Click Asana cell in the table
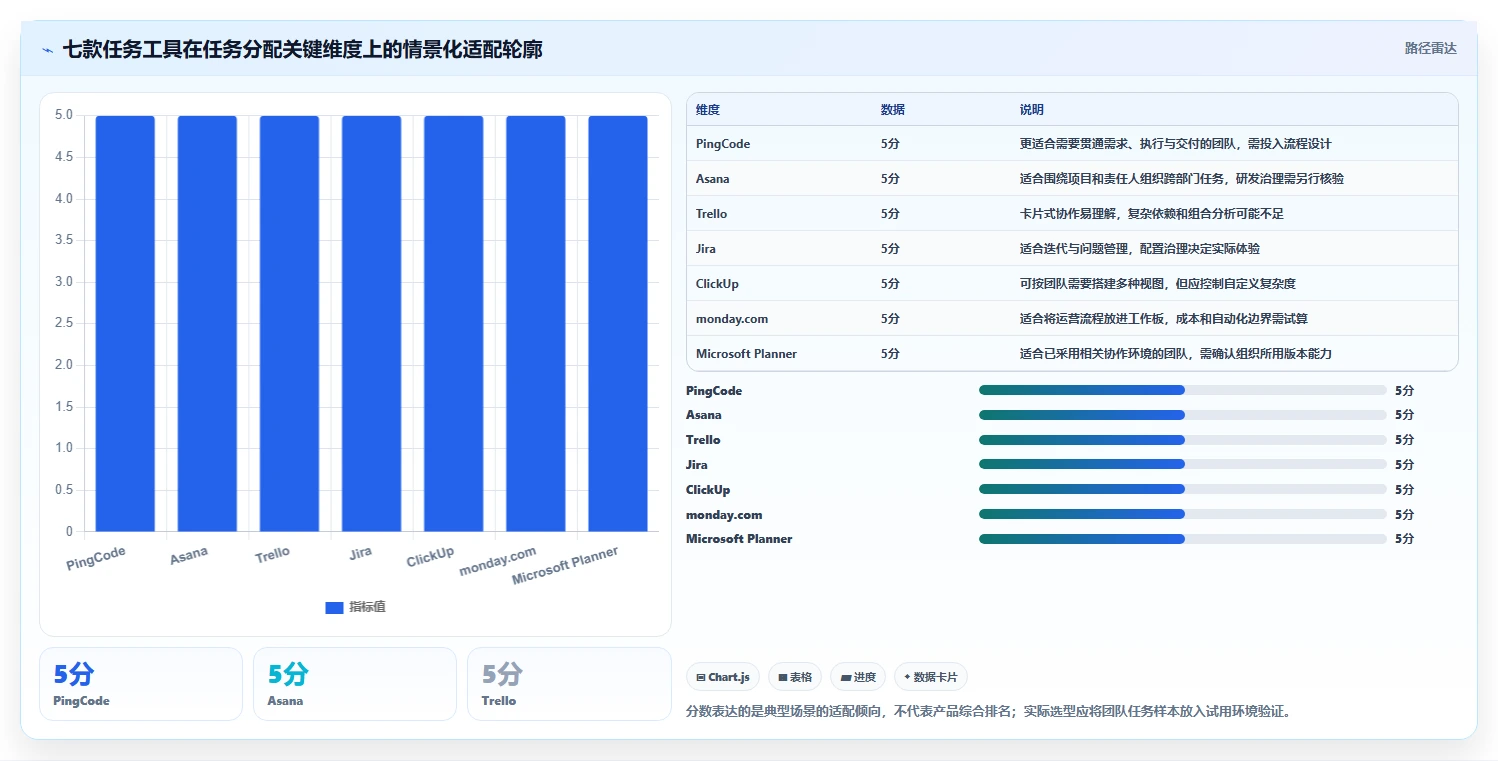The width and height of the screenshot is (1498, 761). tap(713, 179)
